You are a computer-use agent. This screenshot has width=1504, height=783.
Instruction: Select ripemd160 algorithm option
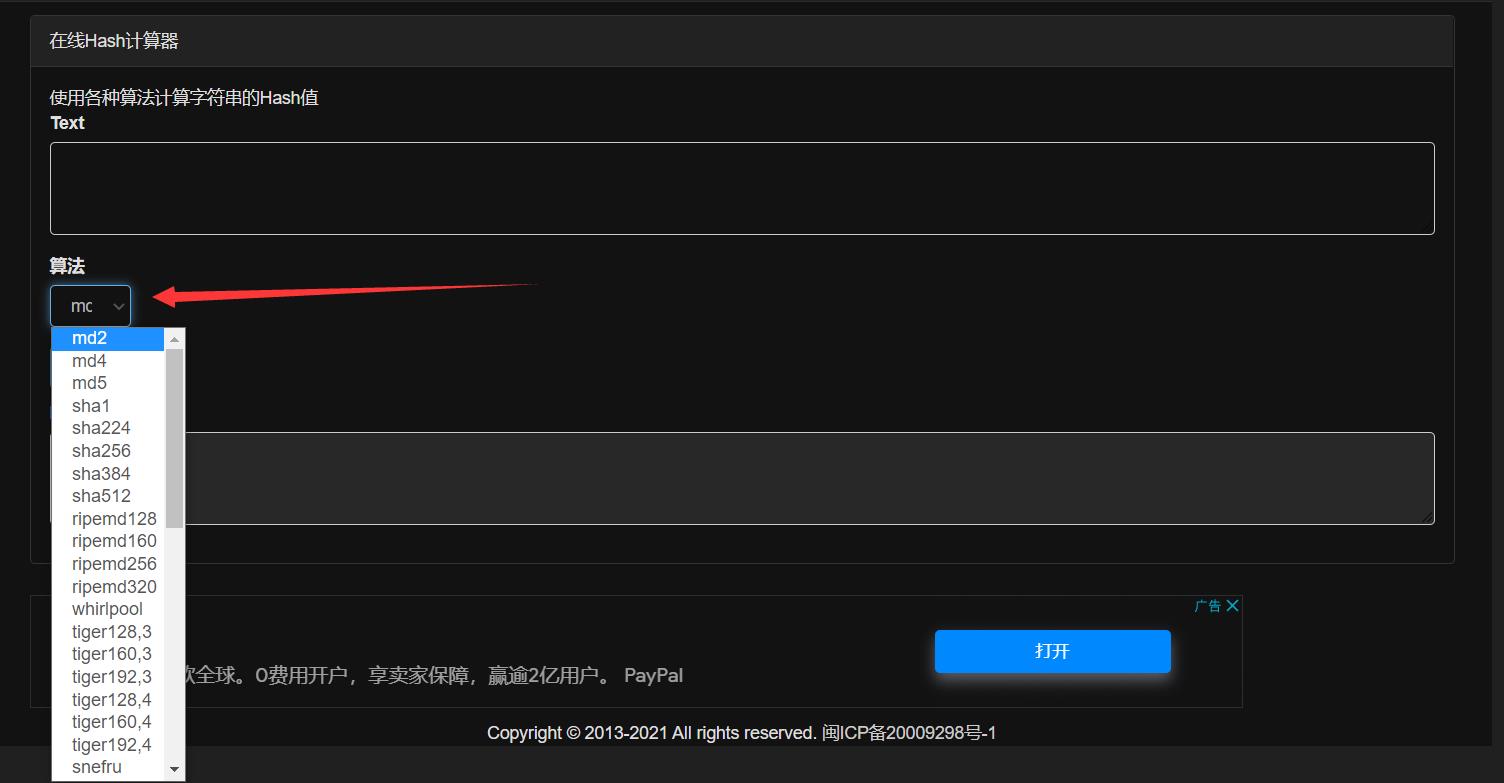(x=108, y=541)
